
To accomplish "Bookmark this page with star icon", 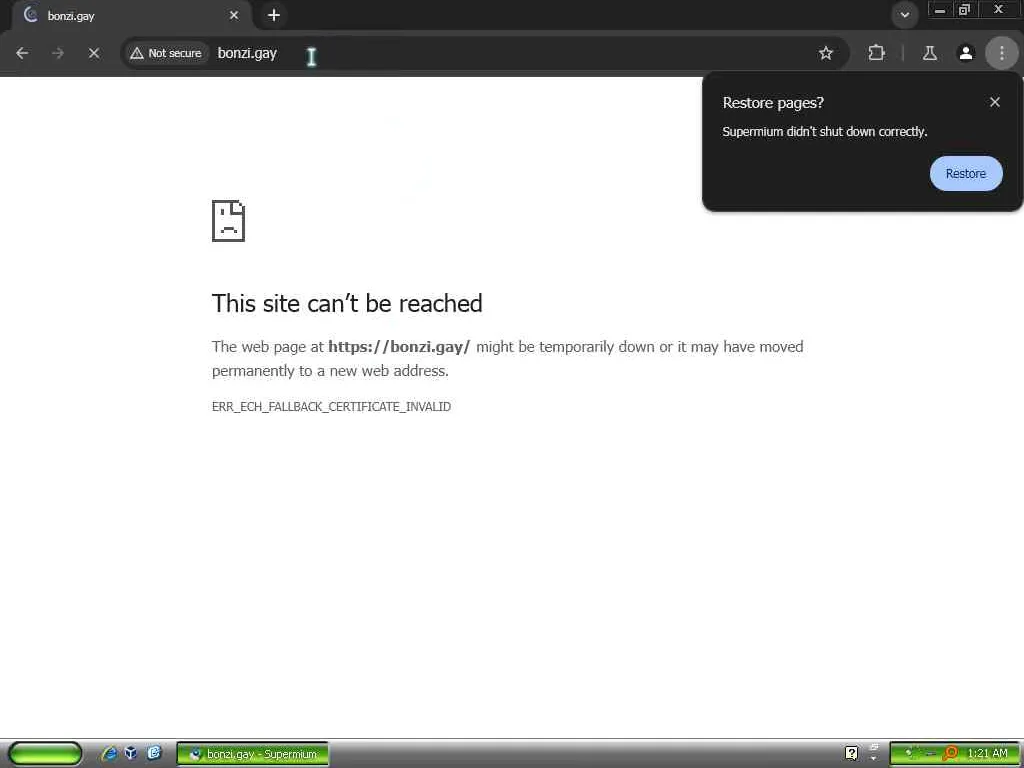I will click(x=825, y=53).
